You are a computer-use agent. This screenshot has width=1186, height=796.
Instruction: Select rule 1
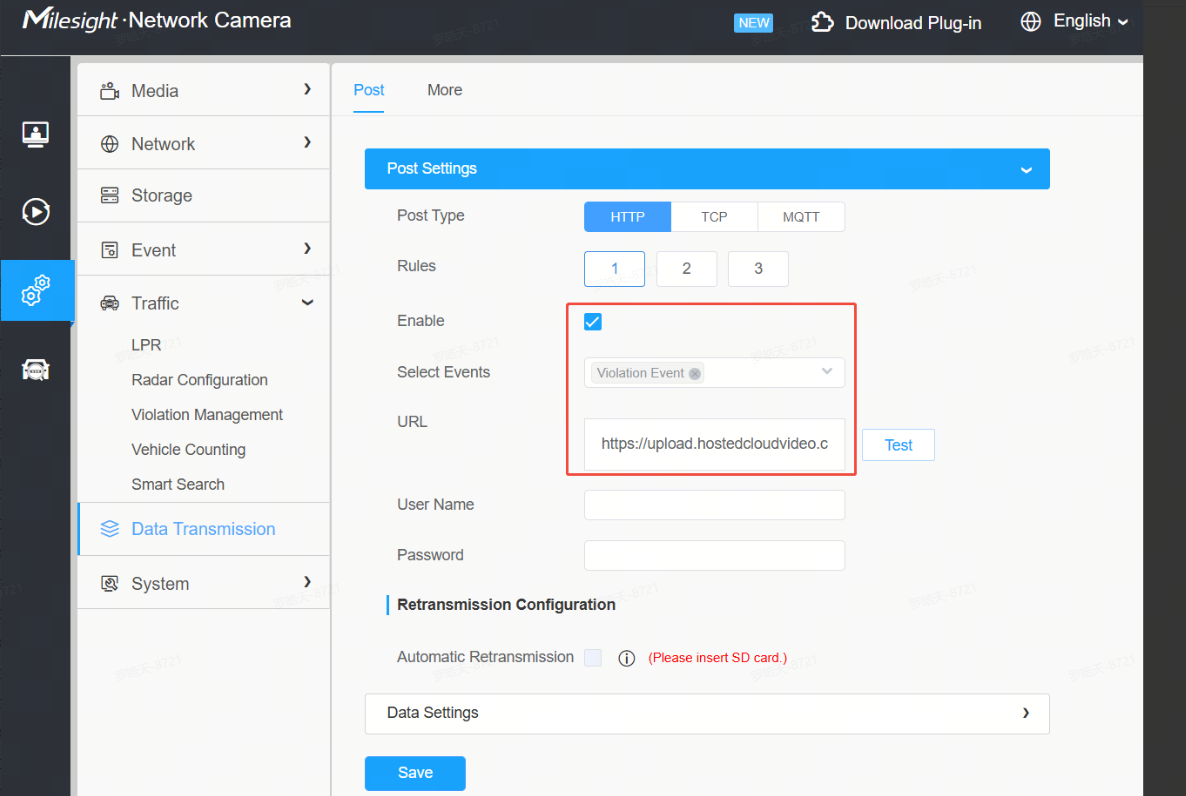coord(614,269)
